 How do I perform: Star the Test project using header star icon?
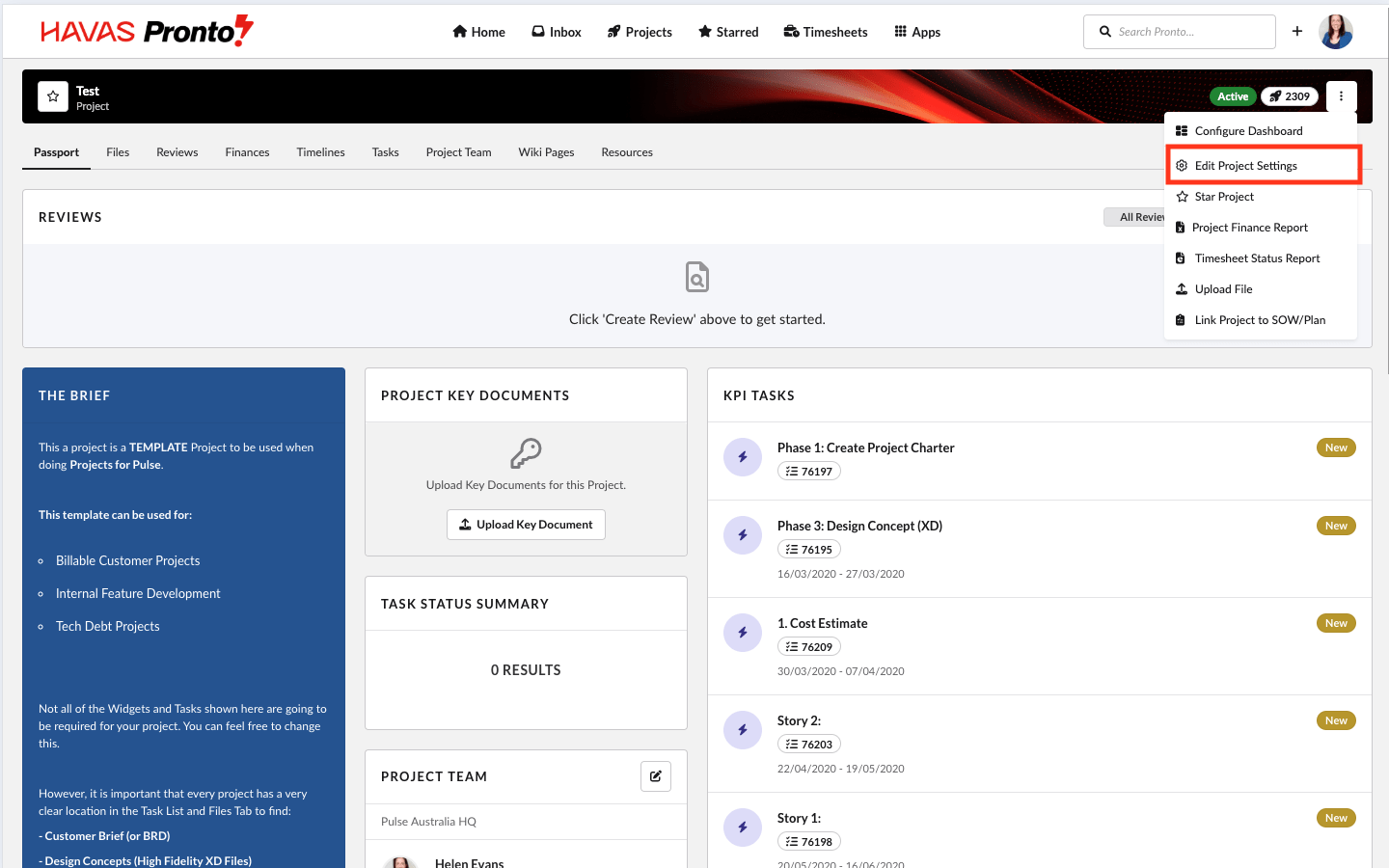point(53,96)
